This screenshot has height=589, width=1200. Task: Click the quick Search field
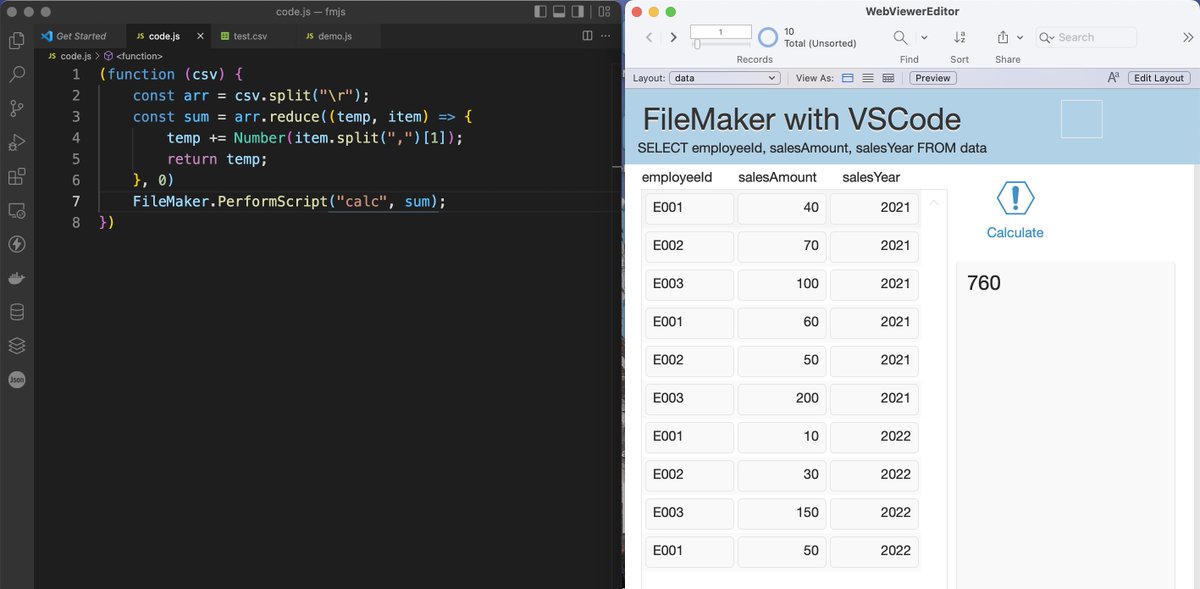click(x=1086, y=37)
